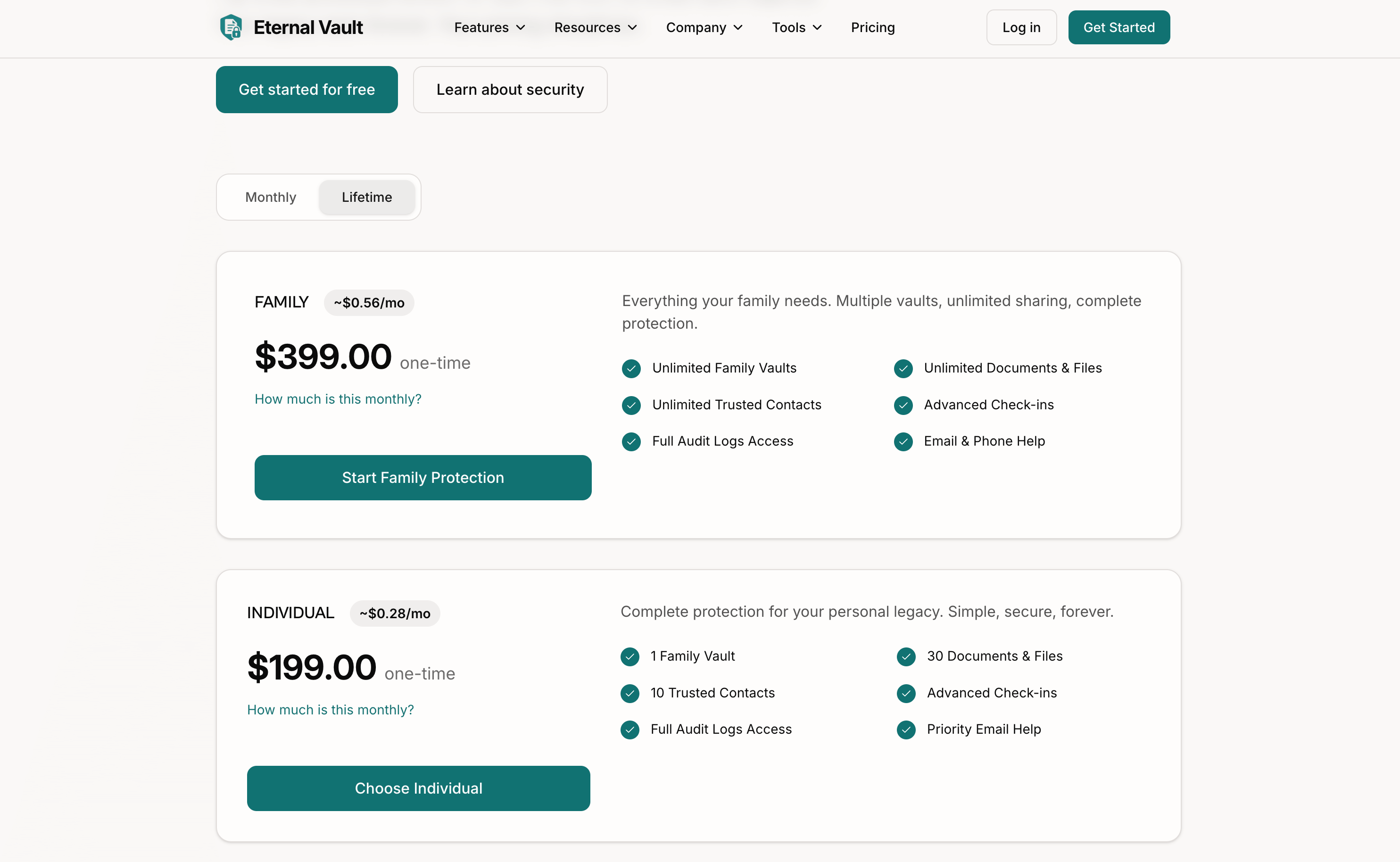Click the Eternal Vault shield logo
Viewport: 1400px width, 862px height.
232,27
